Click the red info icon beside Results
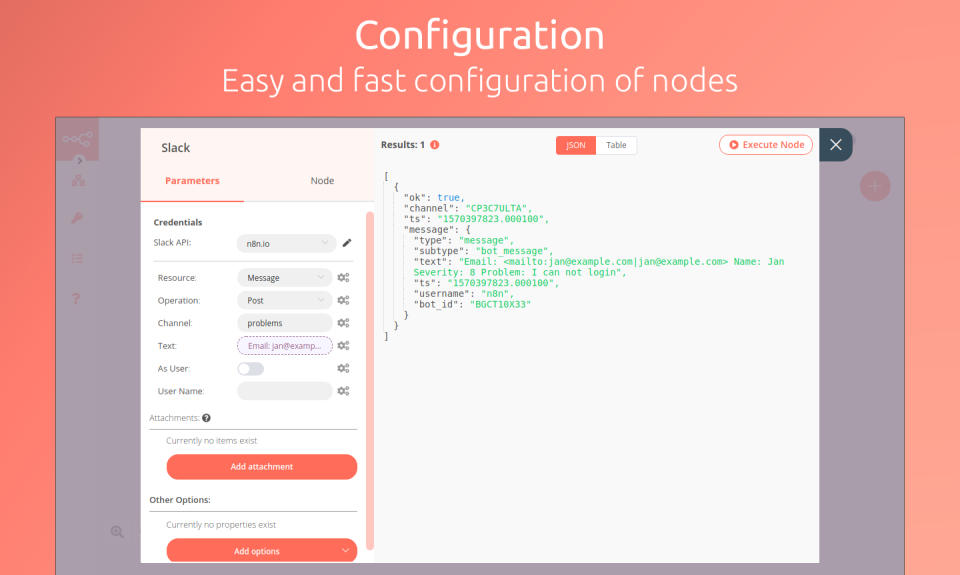 pyautogui.click(x=435, y=145)
